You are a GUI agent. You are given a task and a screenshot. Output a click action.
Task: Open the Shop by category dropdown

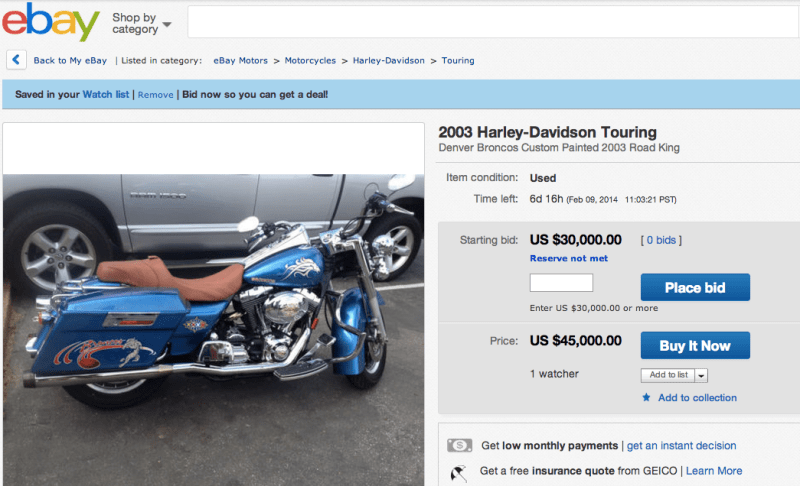(x=141, y=23)
